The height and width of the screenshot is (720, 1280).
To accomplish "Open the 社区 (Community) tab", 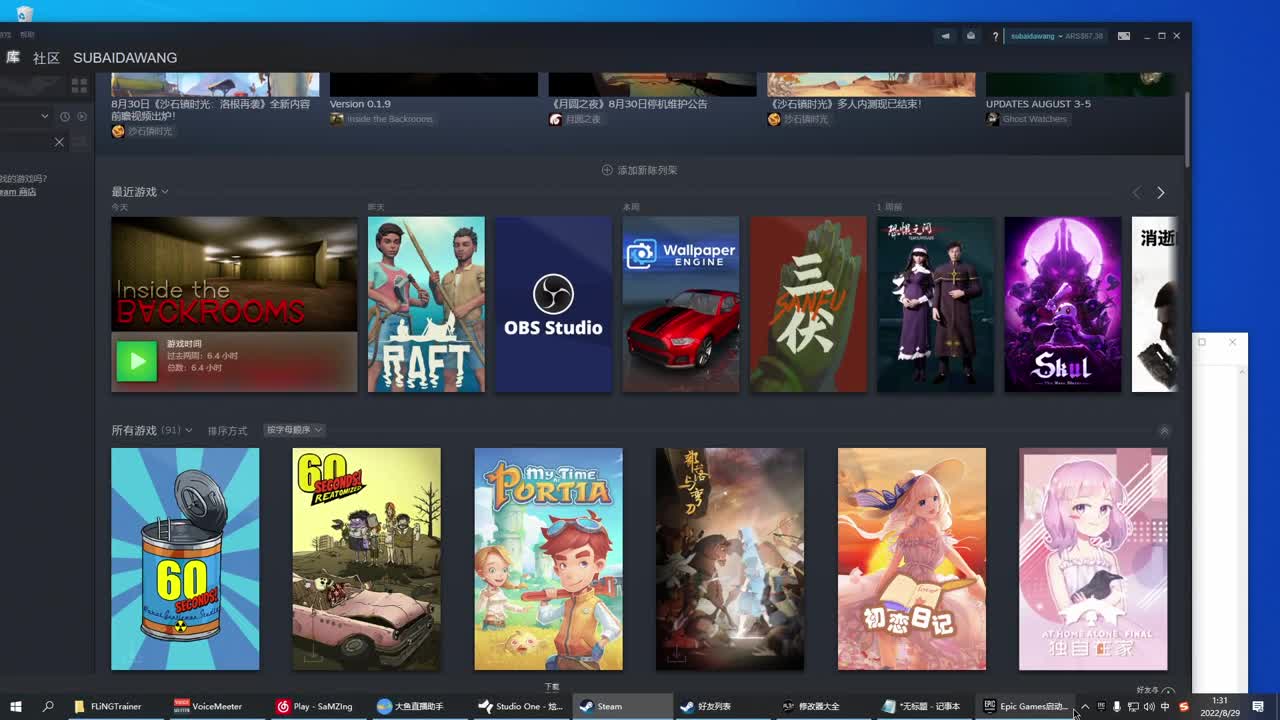I will pyautogui.click(x=46, y=58).
